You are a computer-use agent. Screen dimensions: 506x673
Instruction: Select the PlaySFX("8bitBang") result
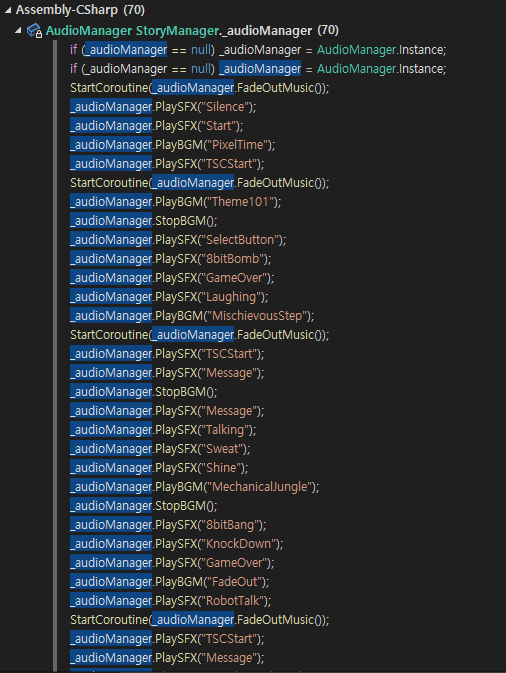pos(168,524)
